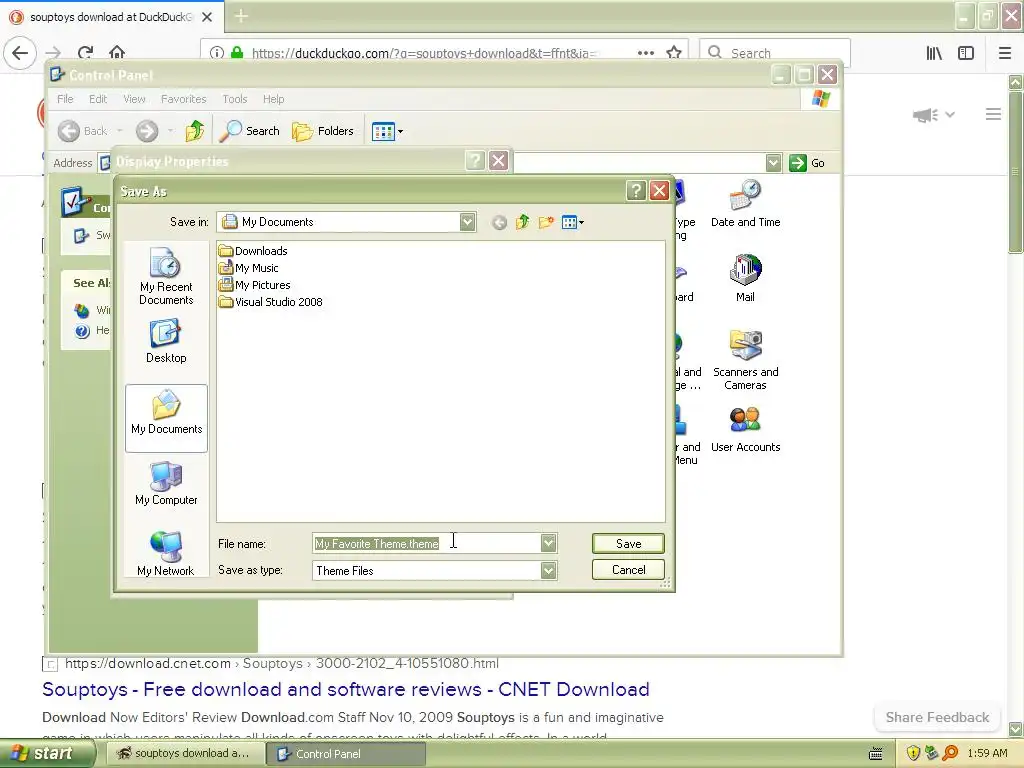
Task: Switch to Control Panel taskbar item
Action: tap(346, 754)
